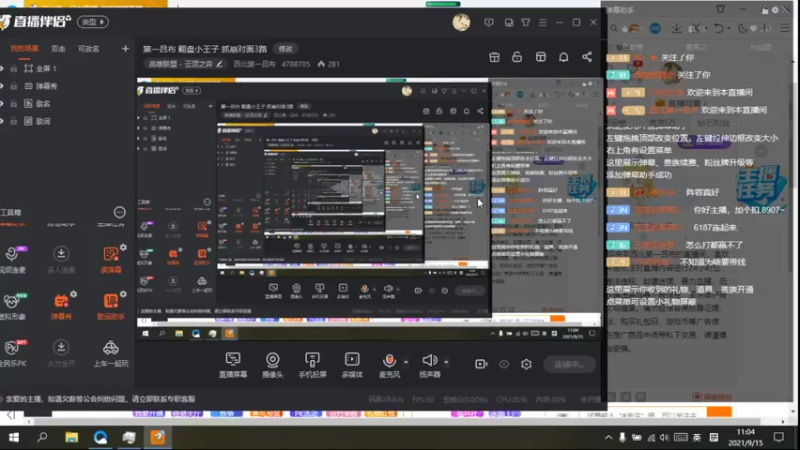Screen dimensions: 800x450
Task: Toggle visibility of 弹幕秀 source
Action: coord(2,86)
